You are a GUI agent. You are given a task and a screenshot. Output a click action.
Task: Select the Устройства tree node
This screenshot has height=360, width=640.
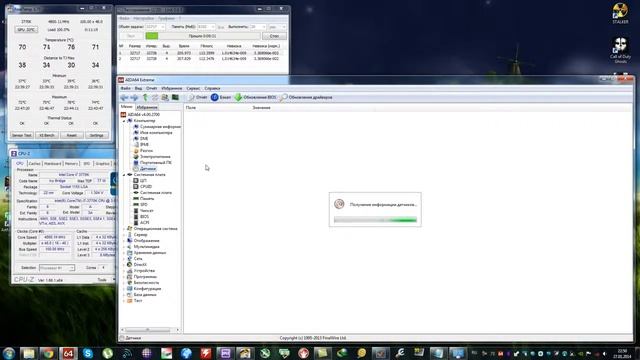click(141, 271)
